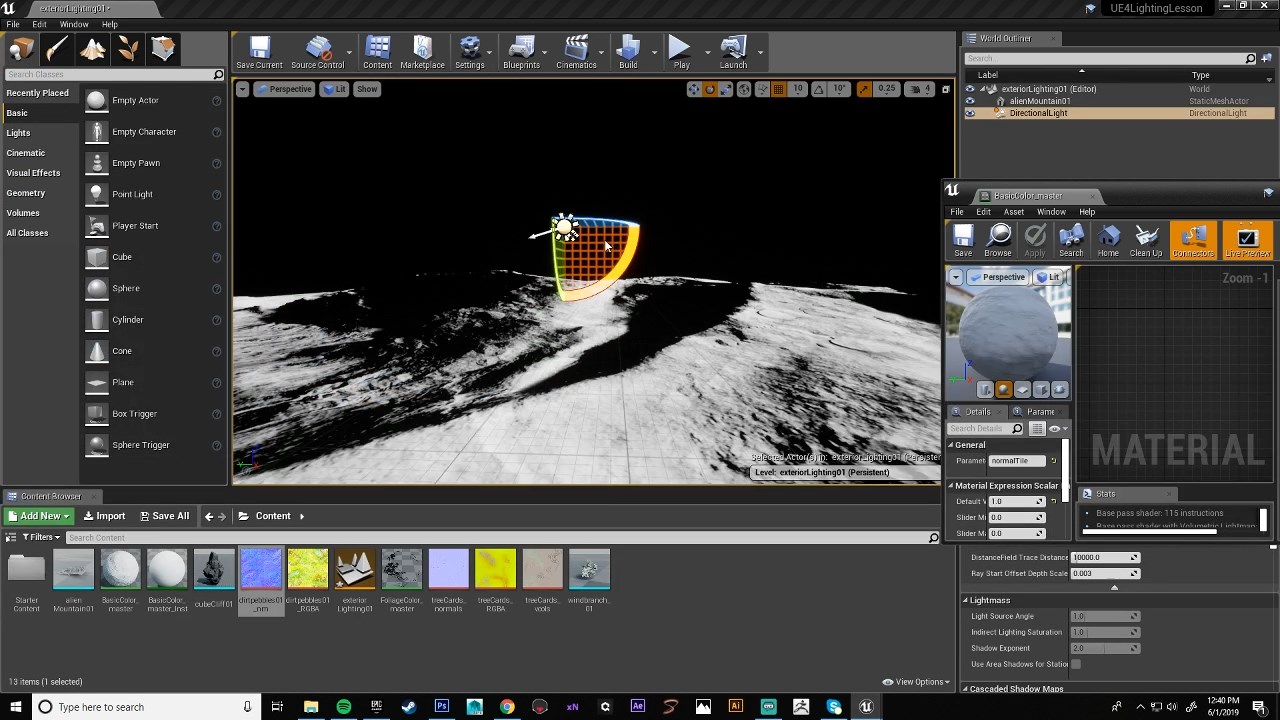Select the Landscape mode icon in Modes panel
The height and width of the screenshot is (720, 1280).
[x=93, y=49]
